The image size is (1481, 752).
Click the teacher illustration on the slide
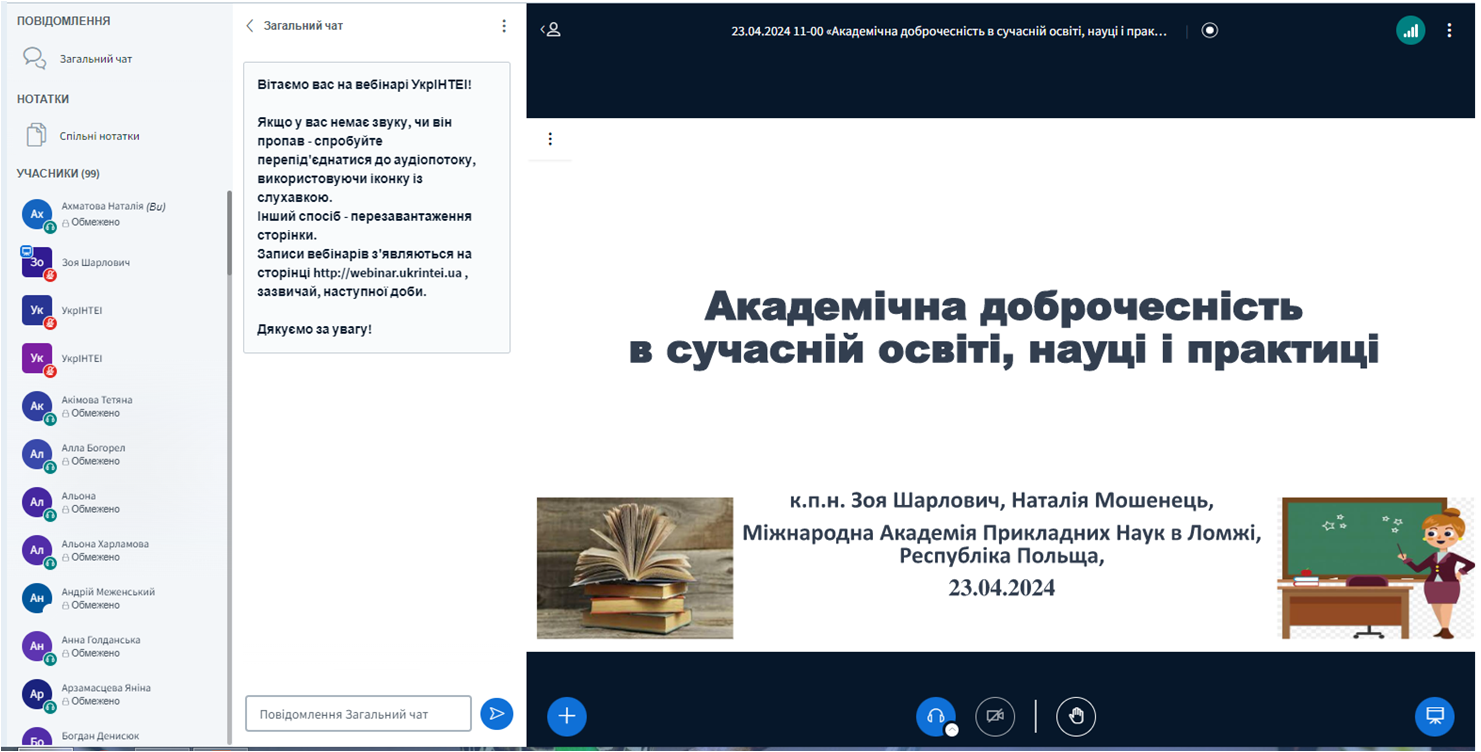click(1377, 567)
